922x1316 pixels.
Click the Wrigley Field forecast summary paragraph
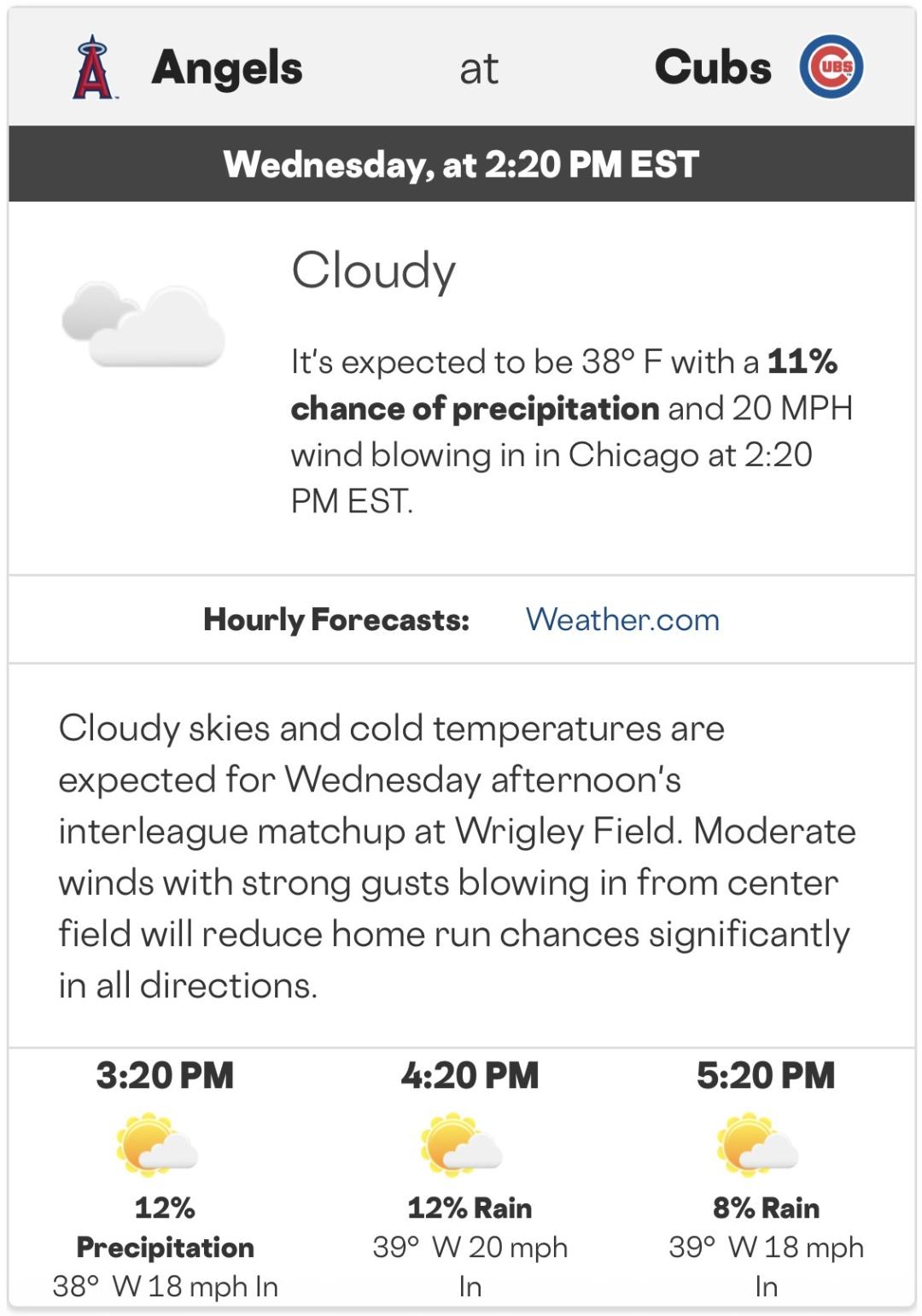click(457, 856)
